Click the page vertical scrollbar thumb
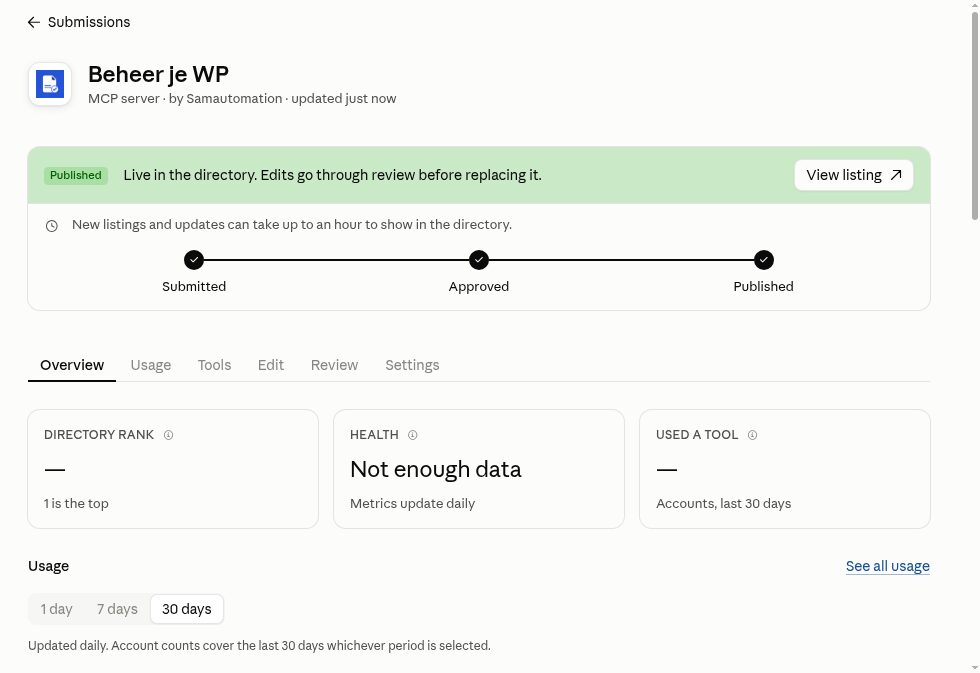Viewport: 980px width, 673px height. coord(975,116)
